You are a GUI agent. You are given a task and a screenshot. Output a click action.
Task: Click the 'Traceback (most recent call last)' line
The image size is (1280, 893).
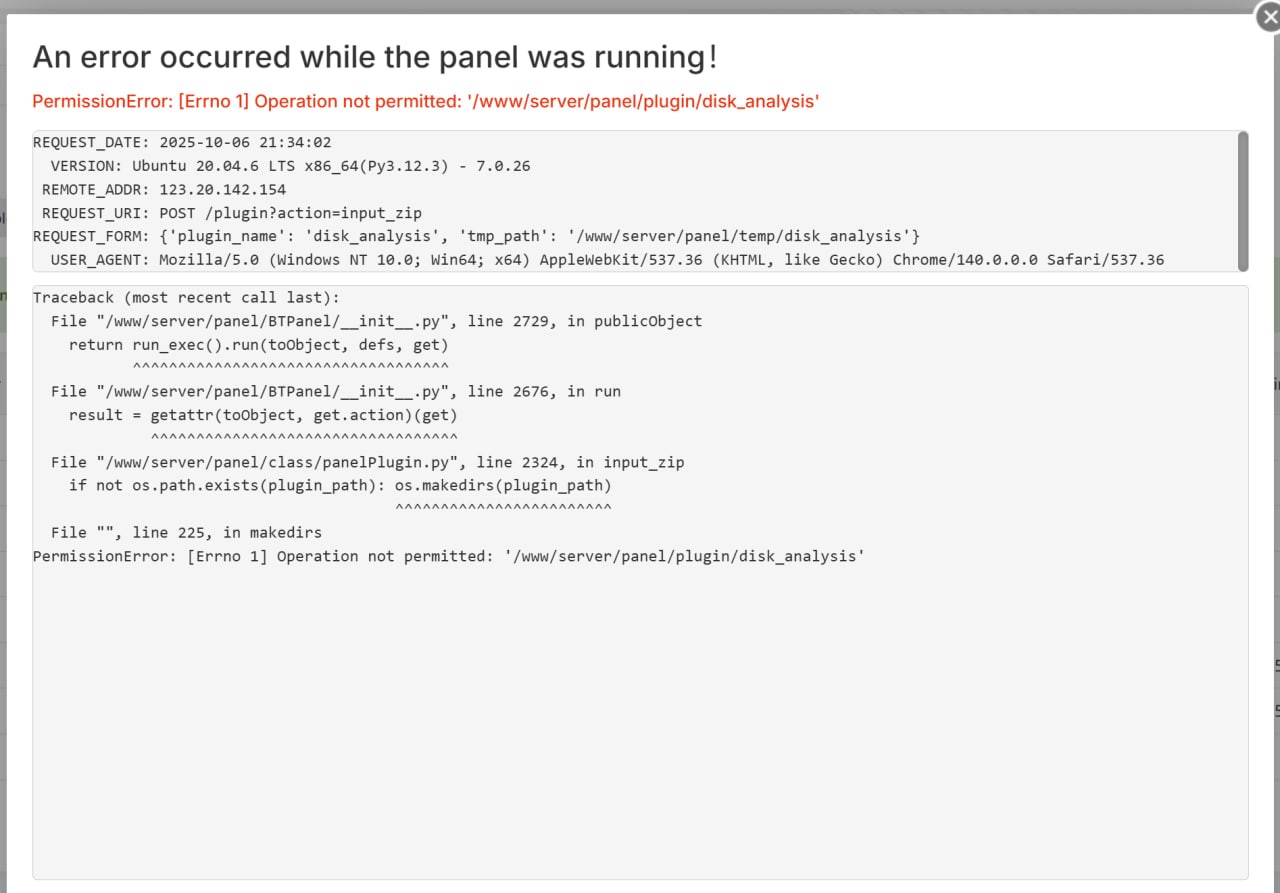click(186, 297)
